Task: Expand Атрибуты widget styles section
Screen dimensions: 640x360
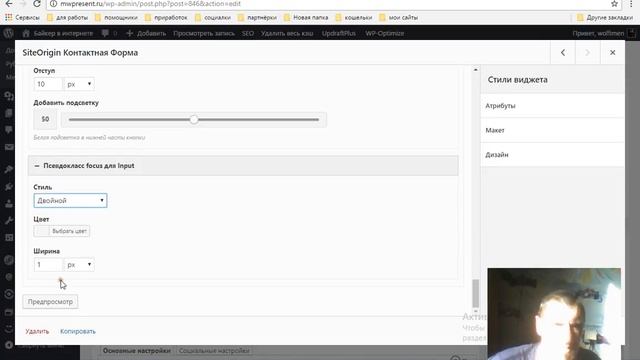Action: pyautogui.click(x=553, y=106)
